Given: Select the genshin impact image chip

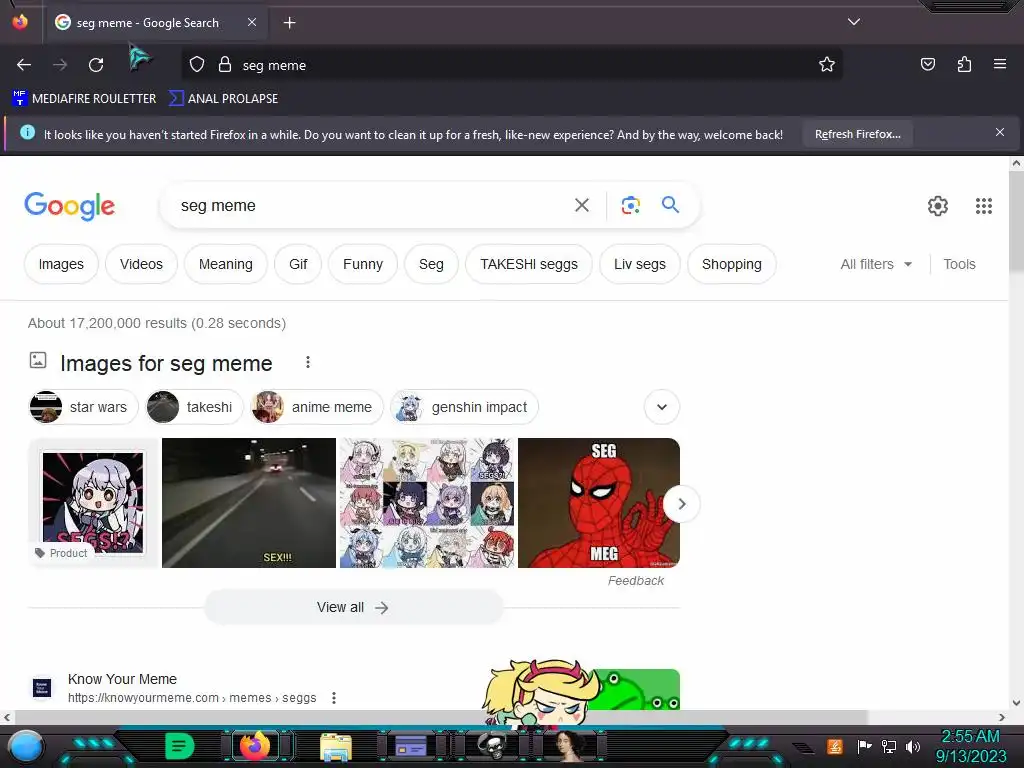Looking at the screenshot, I should pyautogui.click(x=464, y=408).
